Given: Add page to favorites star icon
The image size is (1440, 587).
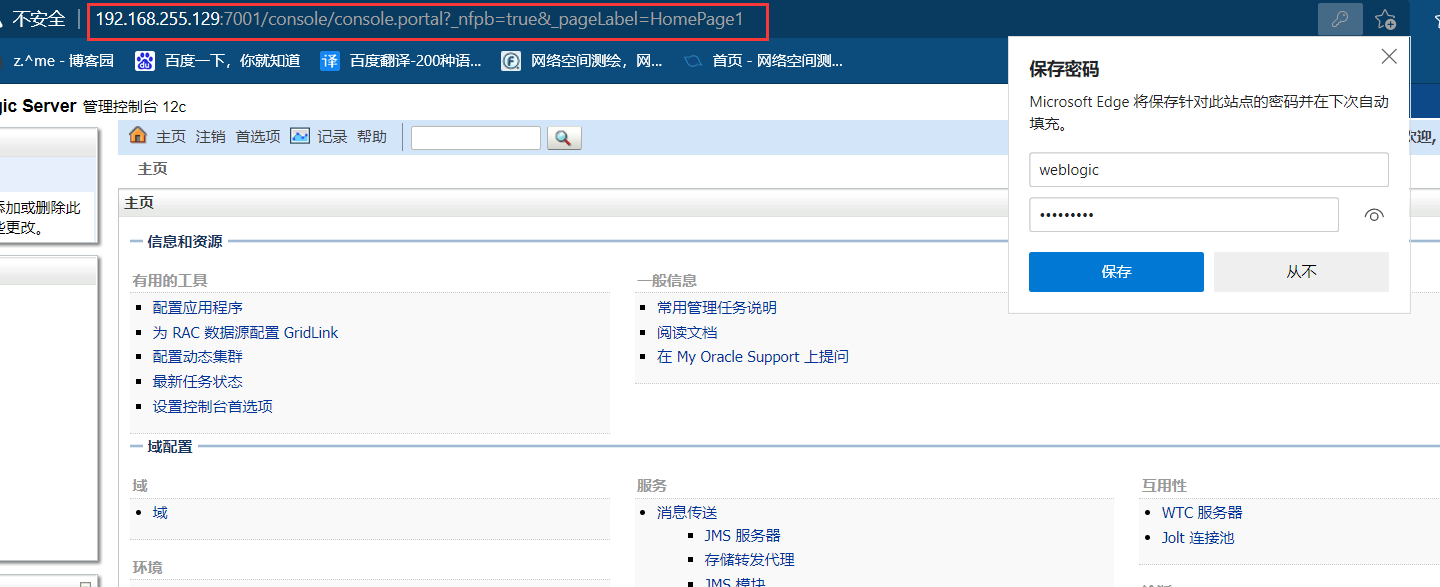Looking at the screenshot, I should (1385, 19).
